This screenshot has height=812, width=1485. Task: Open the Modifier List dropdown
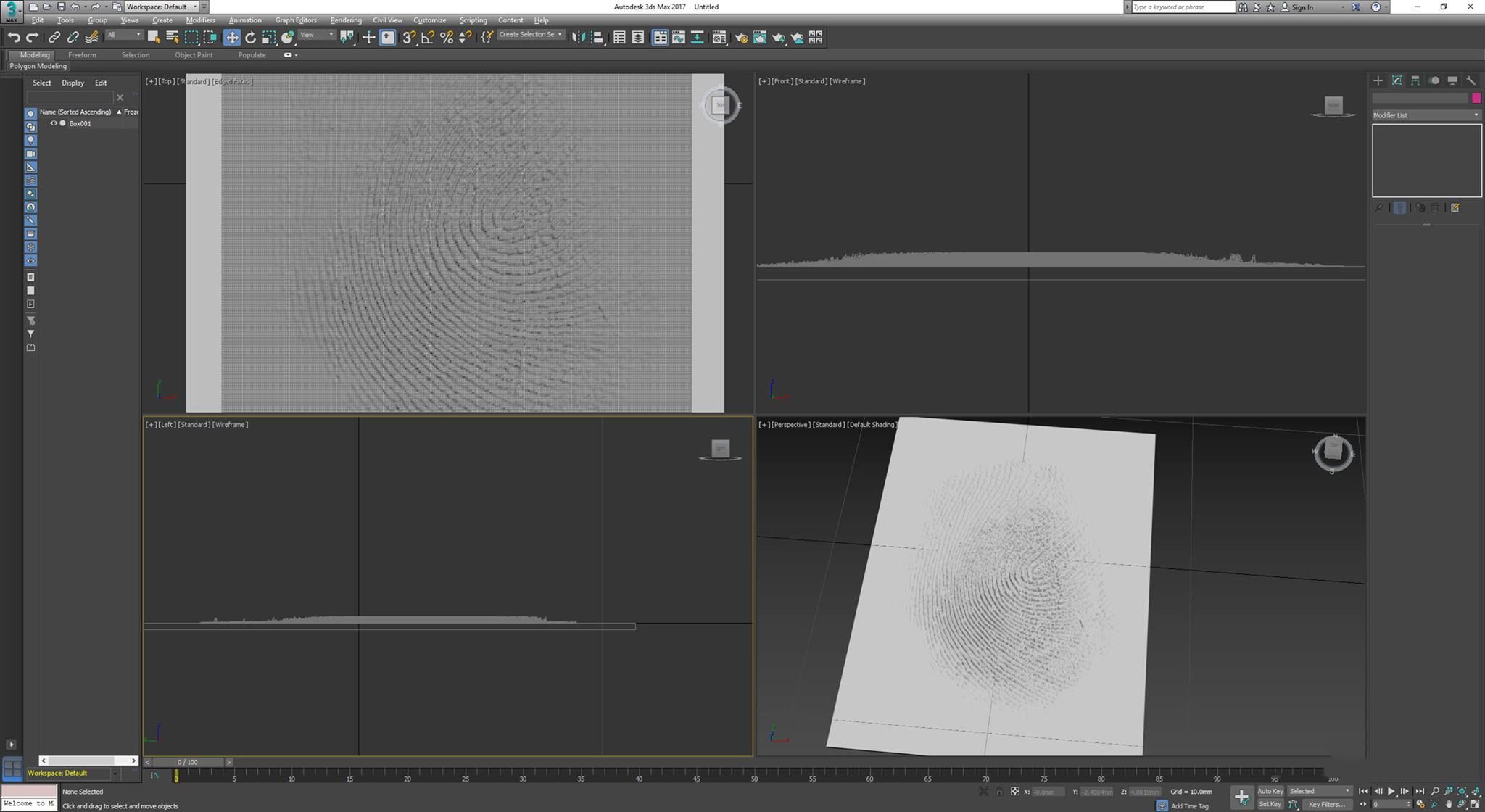tap(1426, 115)
